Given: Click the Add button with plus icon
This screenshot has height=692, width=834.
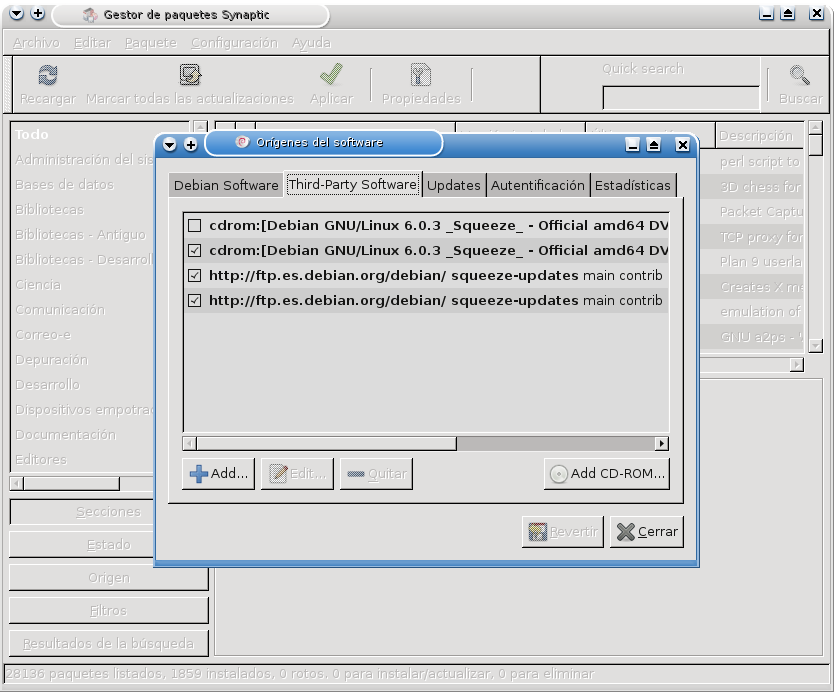Looking at the screenshot, I should [217, 473].
